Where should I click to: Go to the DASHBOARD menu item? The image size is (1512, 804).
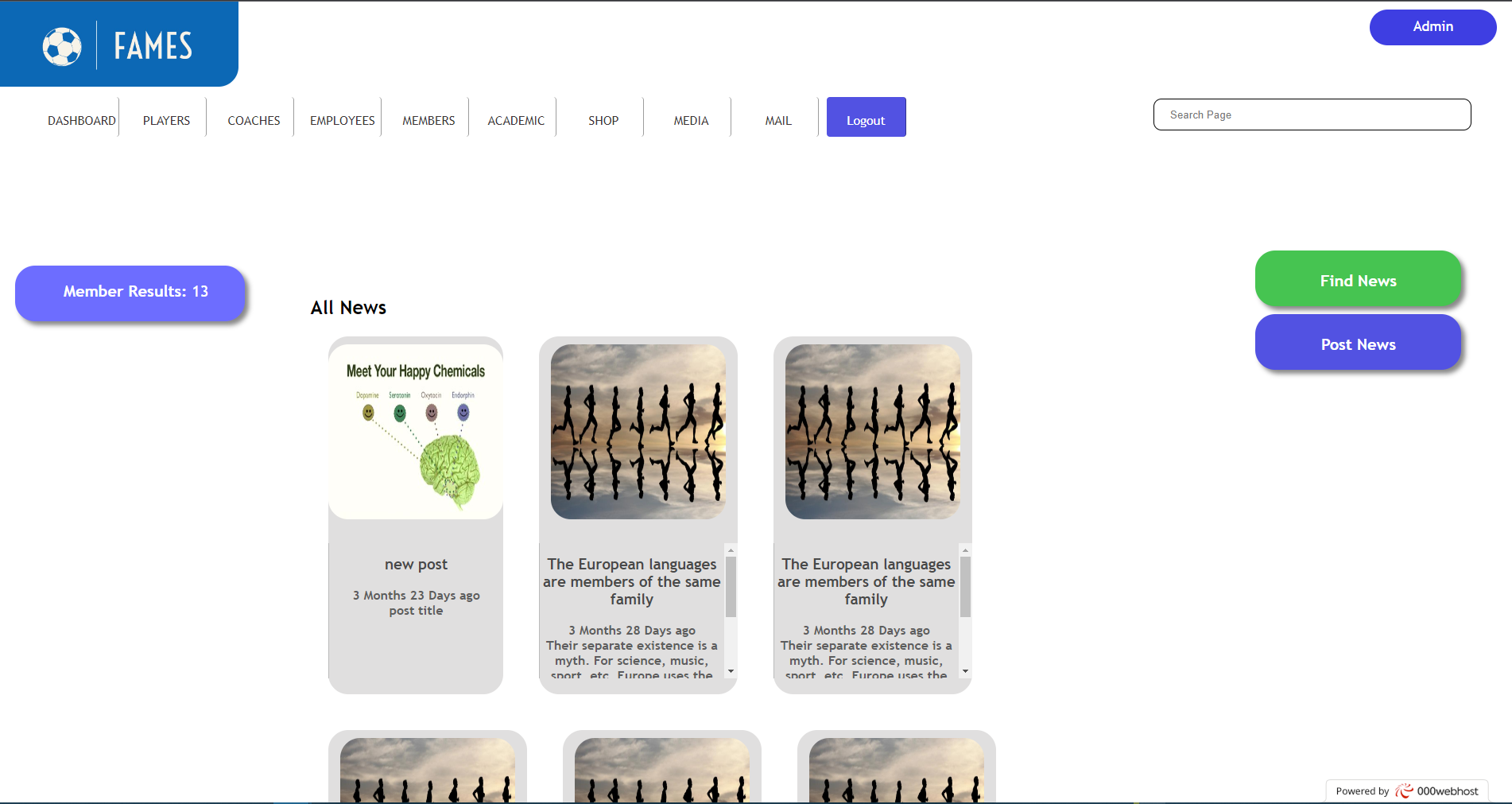[81, 121]
